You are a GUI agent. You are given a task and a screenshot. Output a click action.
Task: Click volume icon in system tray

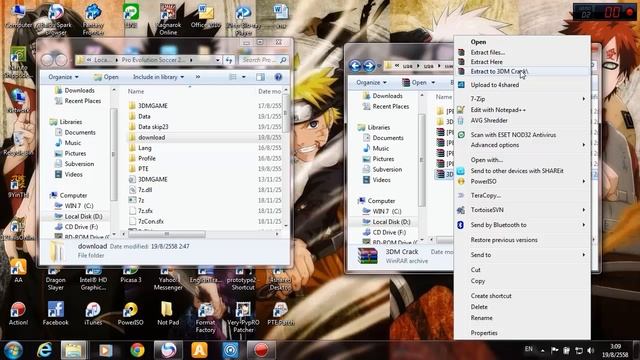[591, 351]
